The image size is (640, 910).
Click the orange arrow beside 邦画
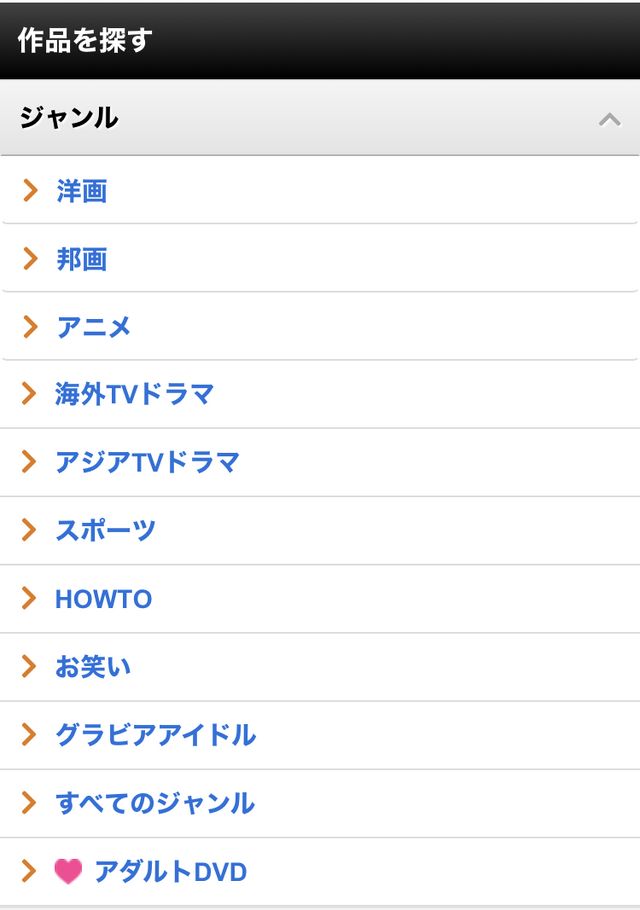(30, 258)
